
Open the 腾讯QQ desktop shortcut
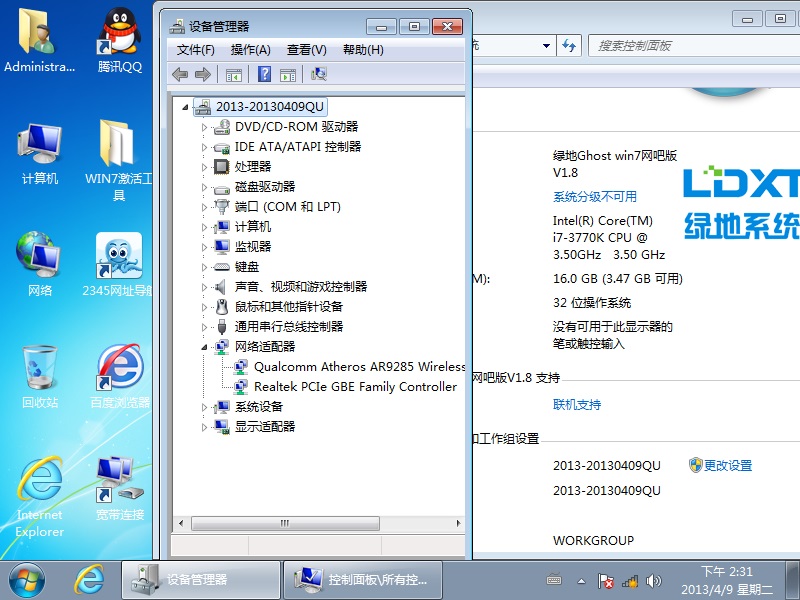click(x=119, y=41)
